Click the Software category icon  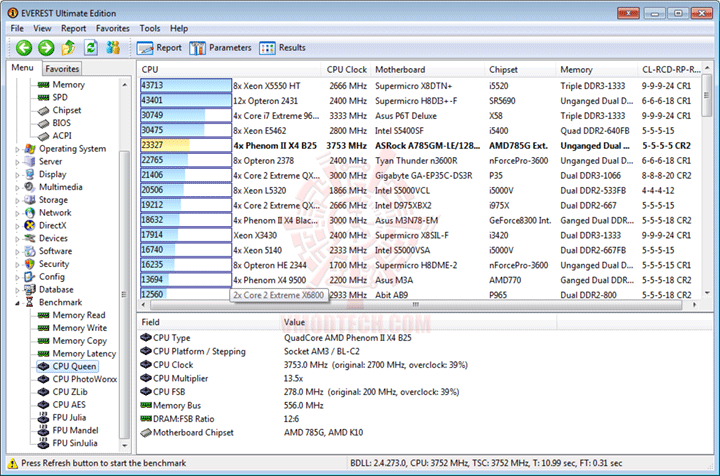[x=30, y=251]
